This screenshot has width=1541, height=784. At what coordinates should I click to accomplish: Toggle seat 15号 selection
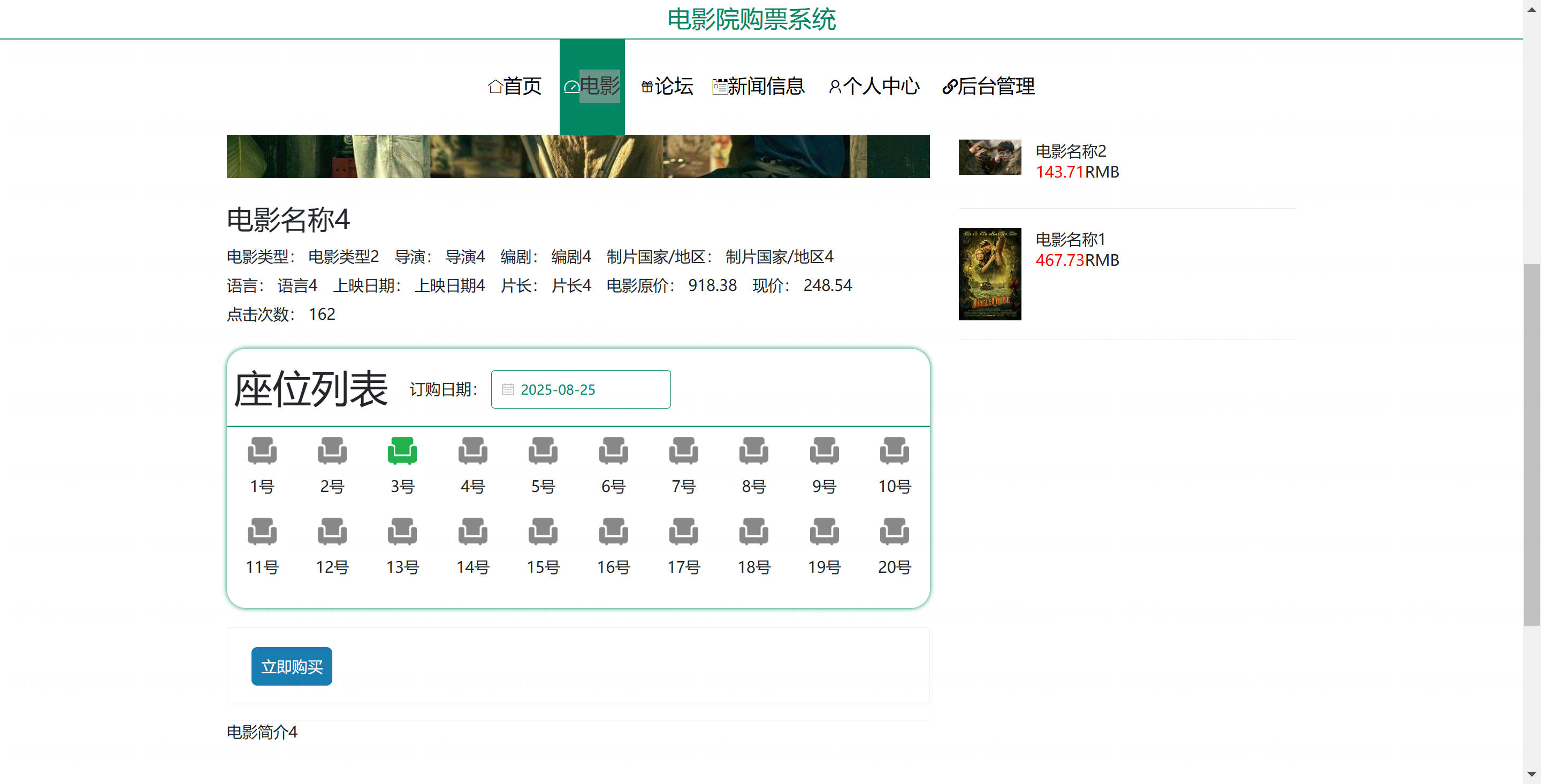(543, 532)
